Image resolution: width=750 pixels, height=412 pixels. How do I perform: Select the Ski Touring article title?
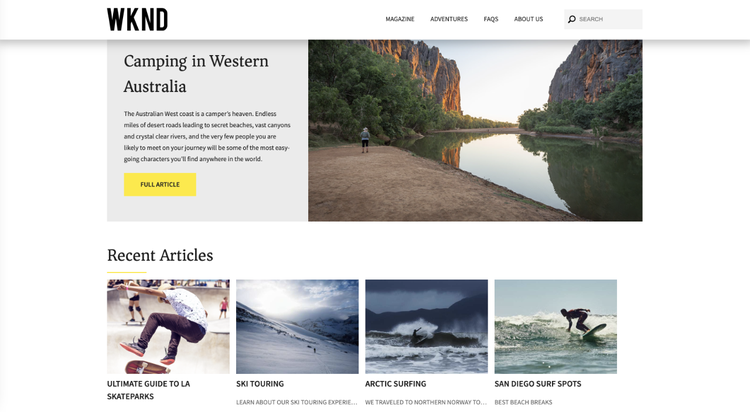tap(260, 384)
